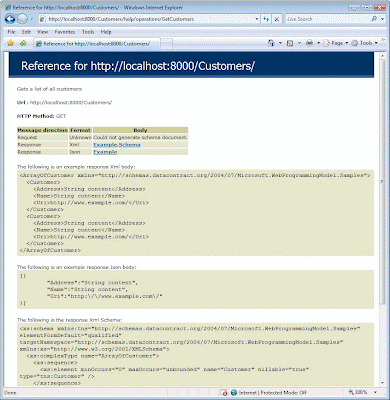Click into the Live Search box

[x=328, y=19]
